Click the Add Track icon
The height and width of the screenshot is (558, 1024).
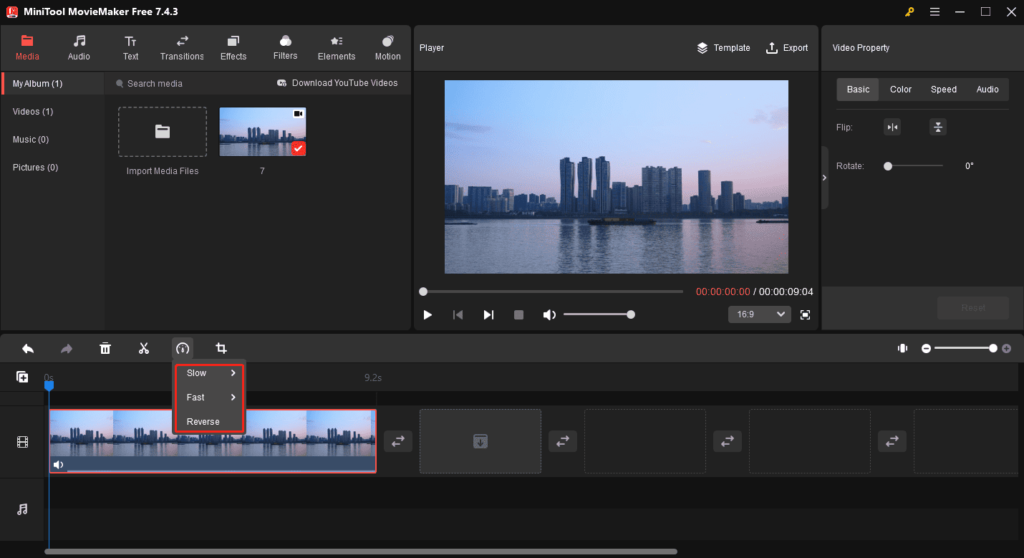[22, 377]
